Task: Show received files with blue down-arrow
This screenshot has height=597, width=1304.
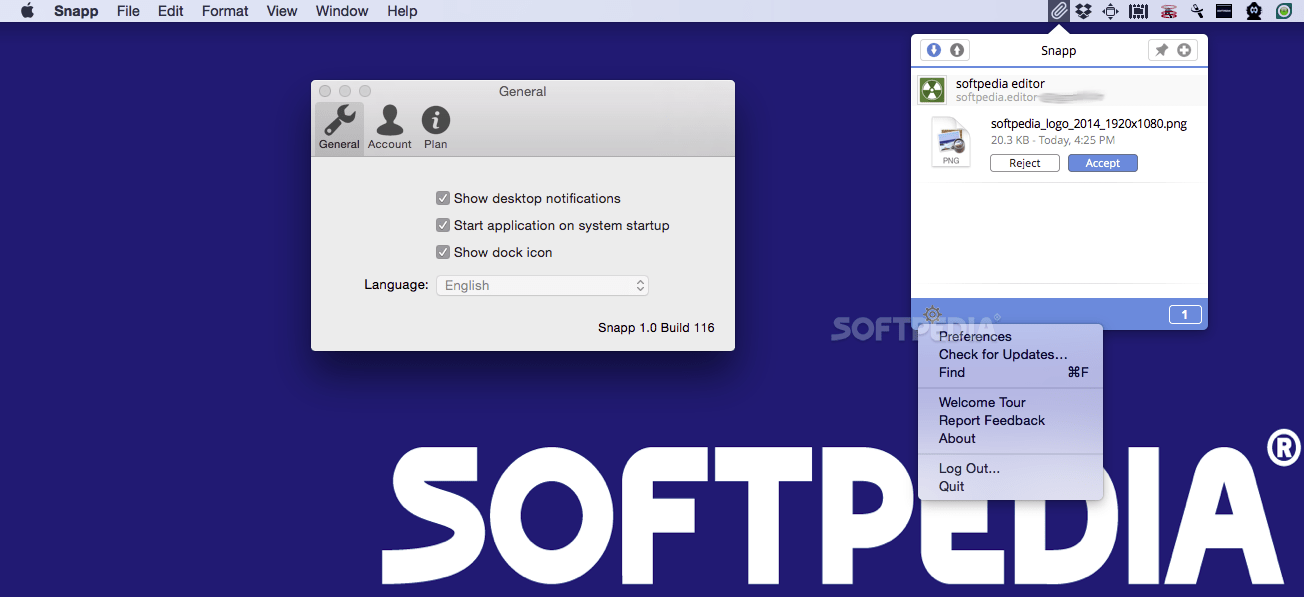Action: (x=934, y=50)
